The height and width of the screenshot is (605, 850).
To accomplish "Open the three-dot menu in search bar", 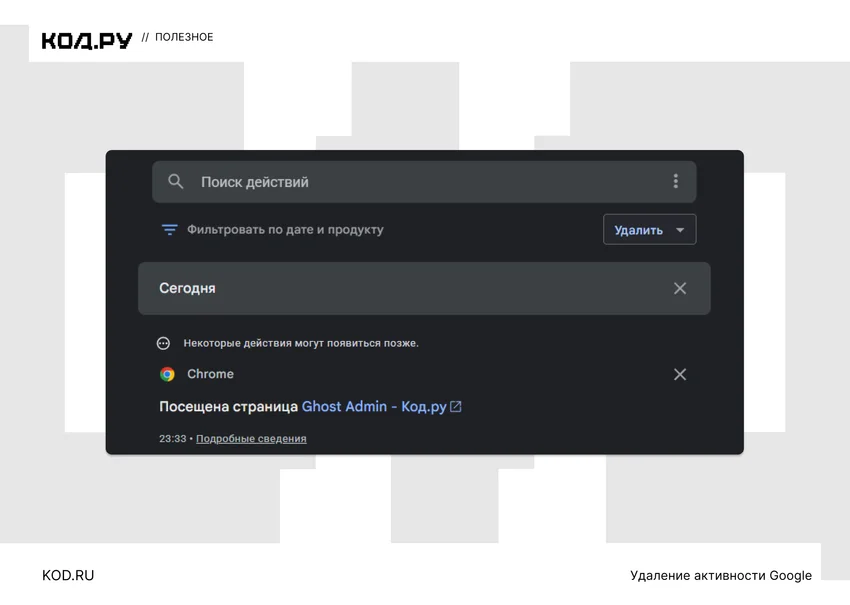I will pyautogui.click(x=675, y=181).
